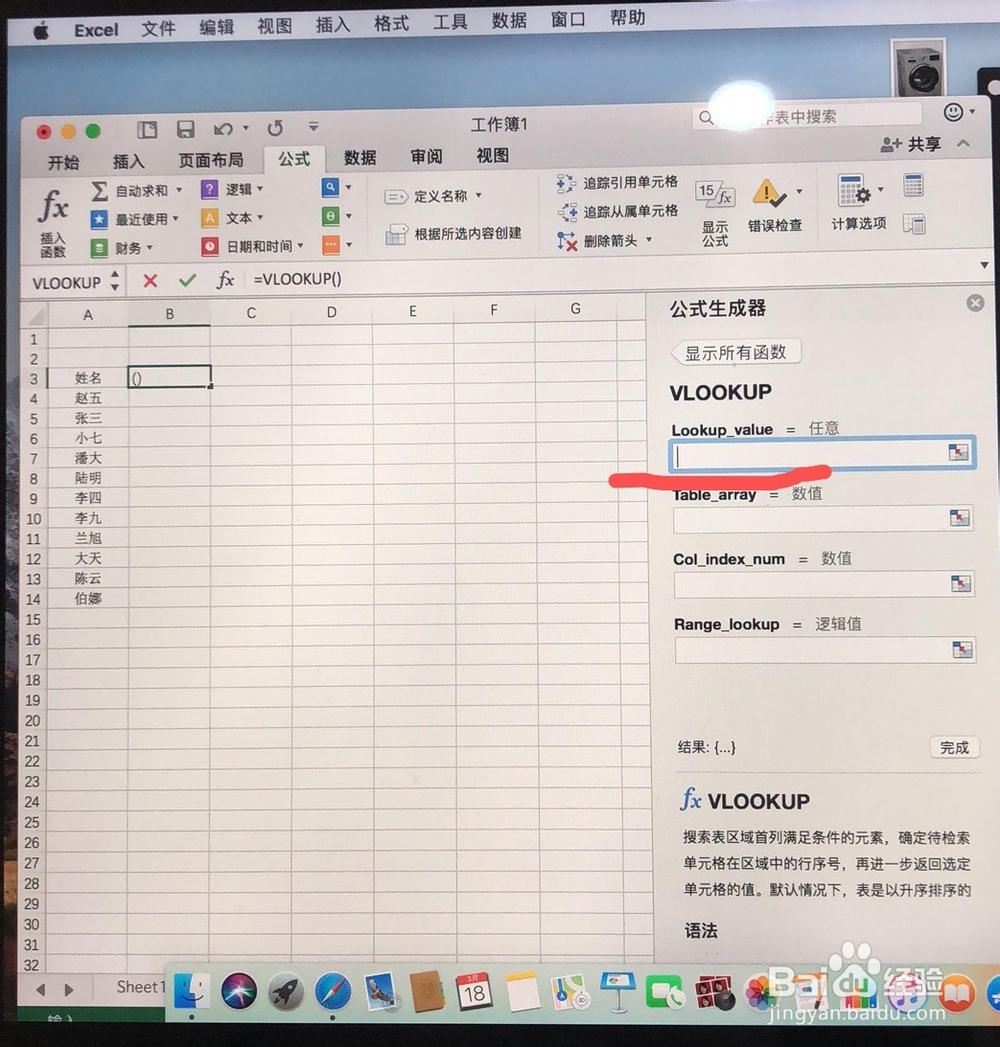Switch to Home (开始) ribbon tab
Viewport: 1000px width, 1047px height.
[63, 162]
